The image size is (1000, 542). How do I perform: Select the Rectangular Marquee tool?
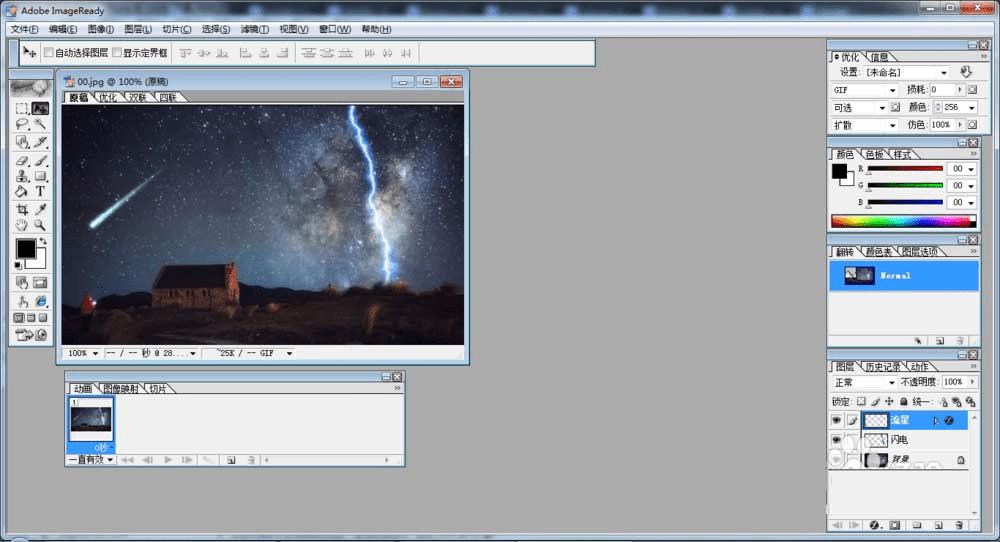[22, 108]
